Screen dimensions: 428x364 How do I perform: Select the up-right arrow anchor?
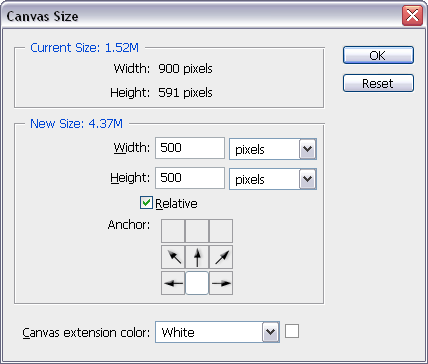[x=221, y=257]
